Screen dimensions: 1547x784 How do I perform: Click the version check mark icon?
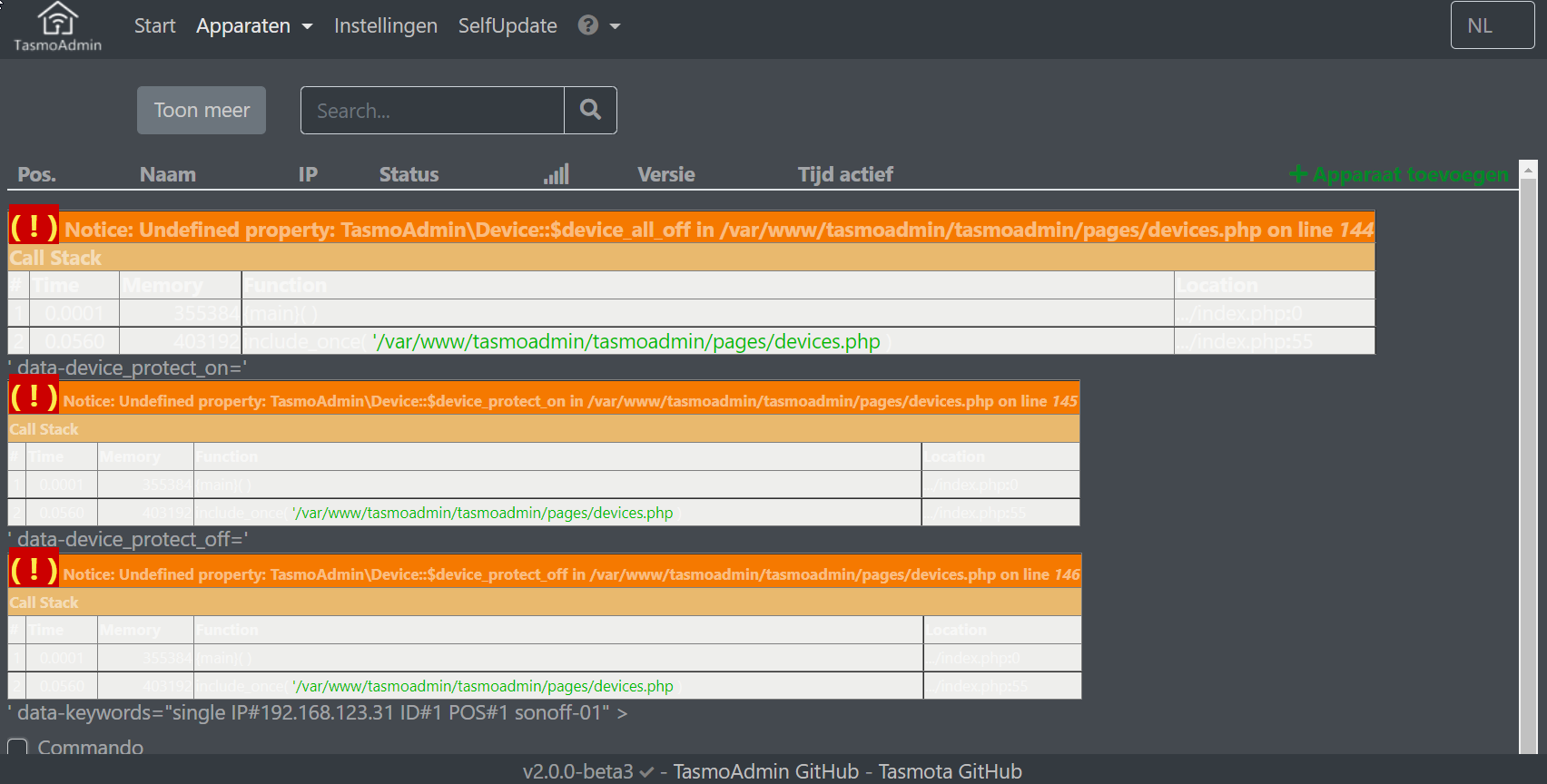(x=646, y=772)
